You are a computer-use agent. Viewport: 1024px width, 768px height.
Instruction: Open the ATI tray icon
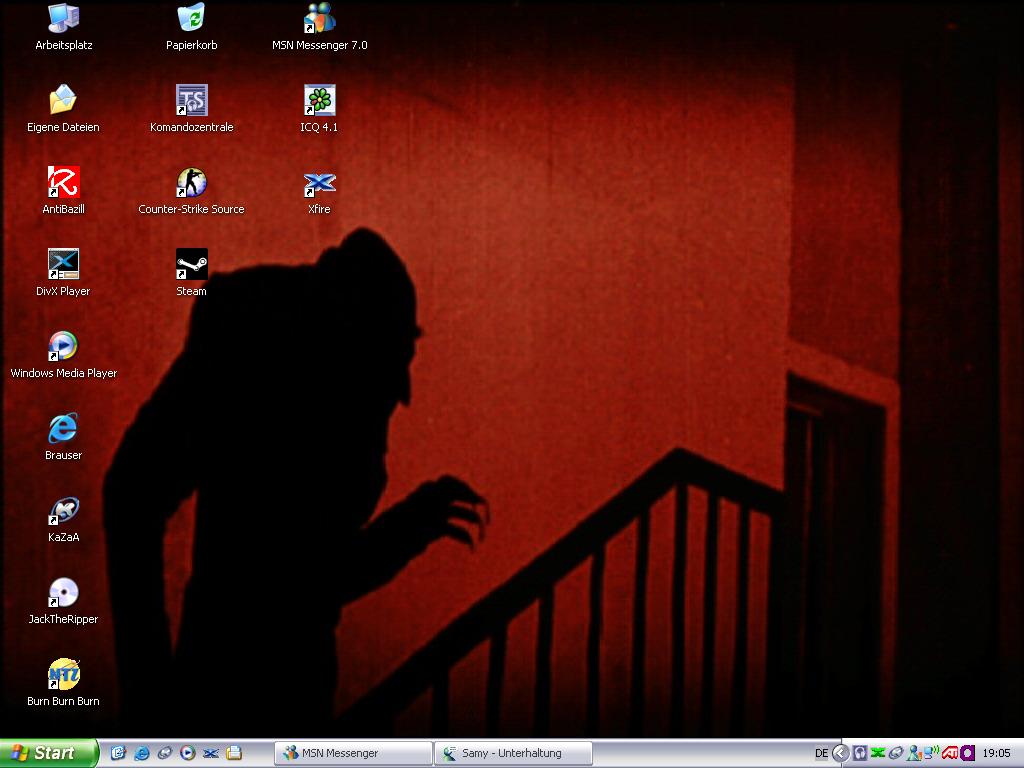click(950, 753)
